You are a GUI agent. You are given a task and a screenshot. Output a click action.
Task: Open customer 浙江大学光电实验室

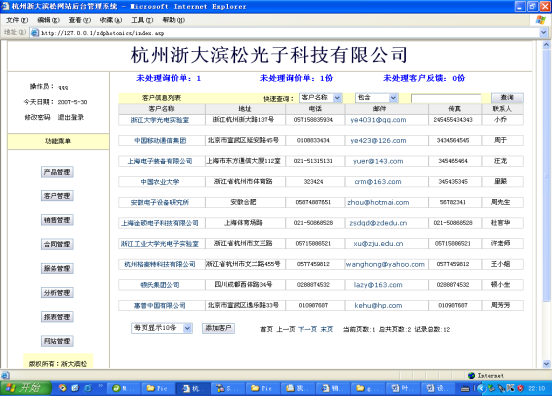(160, 120)
